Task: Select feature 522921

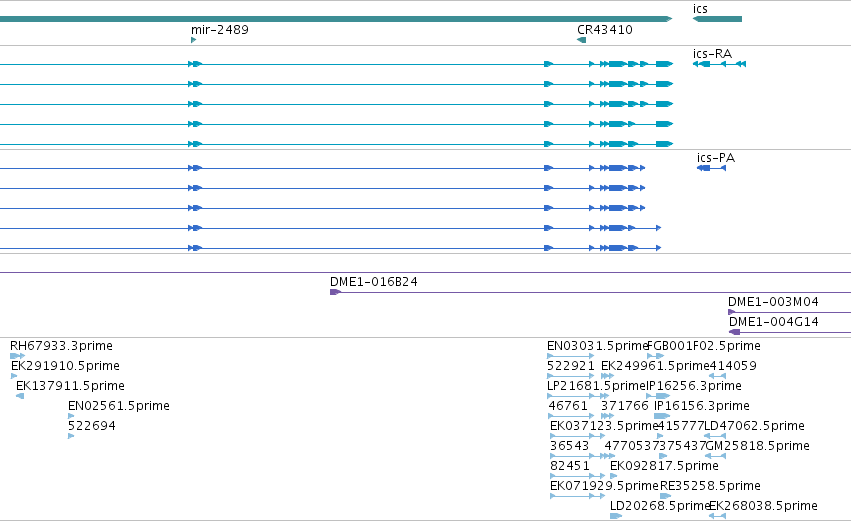Action: point(571,366)
